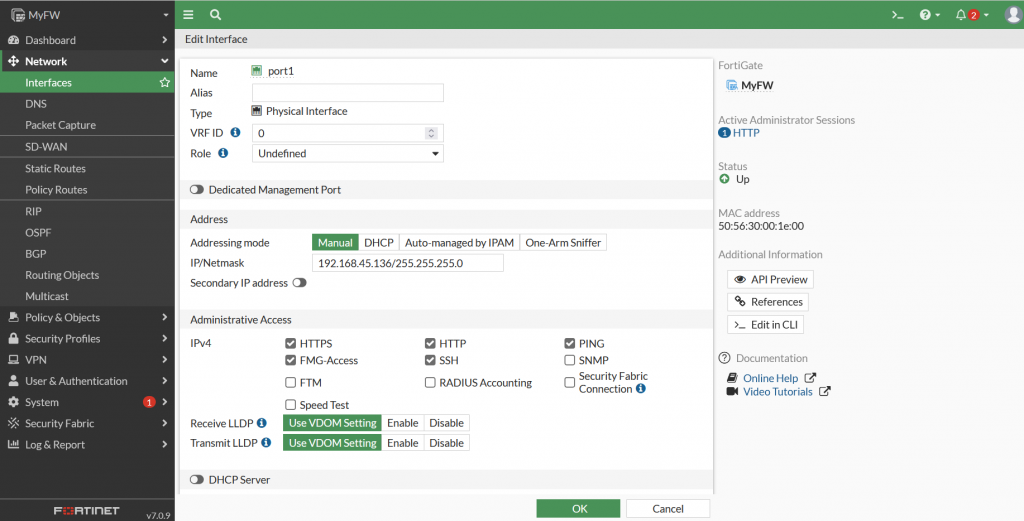The height and width of the screenshot is (521, 1024).
Task: Uncheck the HTTP checkbox
Action: coord(430,343)
